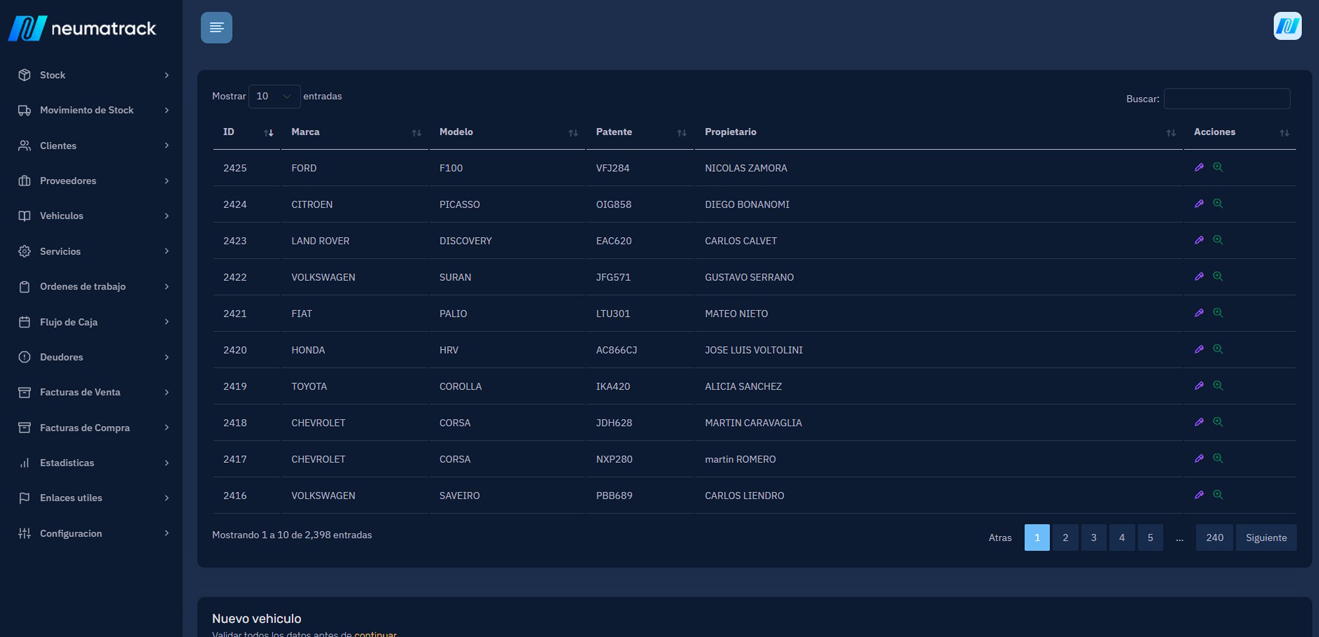Edit the CITROEN PICASSO vehicle

(x=1199, y=204)
